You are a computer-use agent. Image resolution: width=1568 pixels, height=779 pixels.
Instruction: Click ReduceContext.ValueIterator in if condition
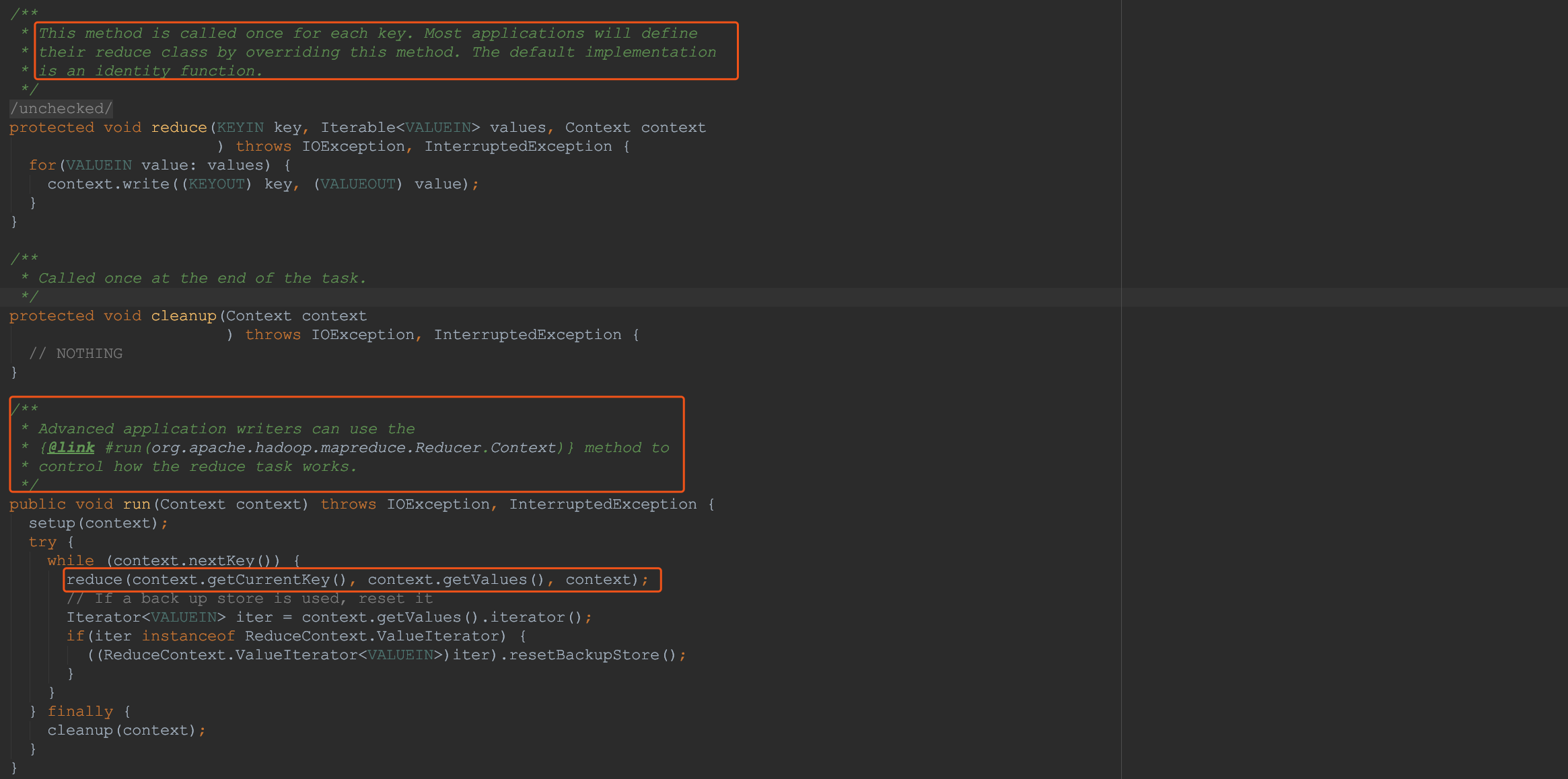(372, 636)
